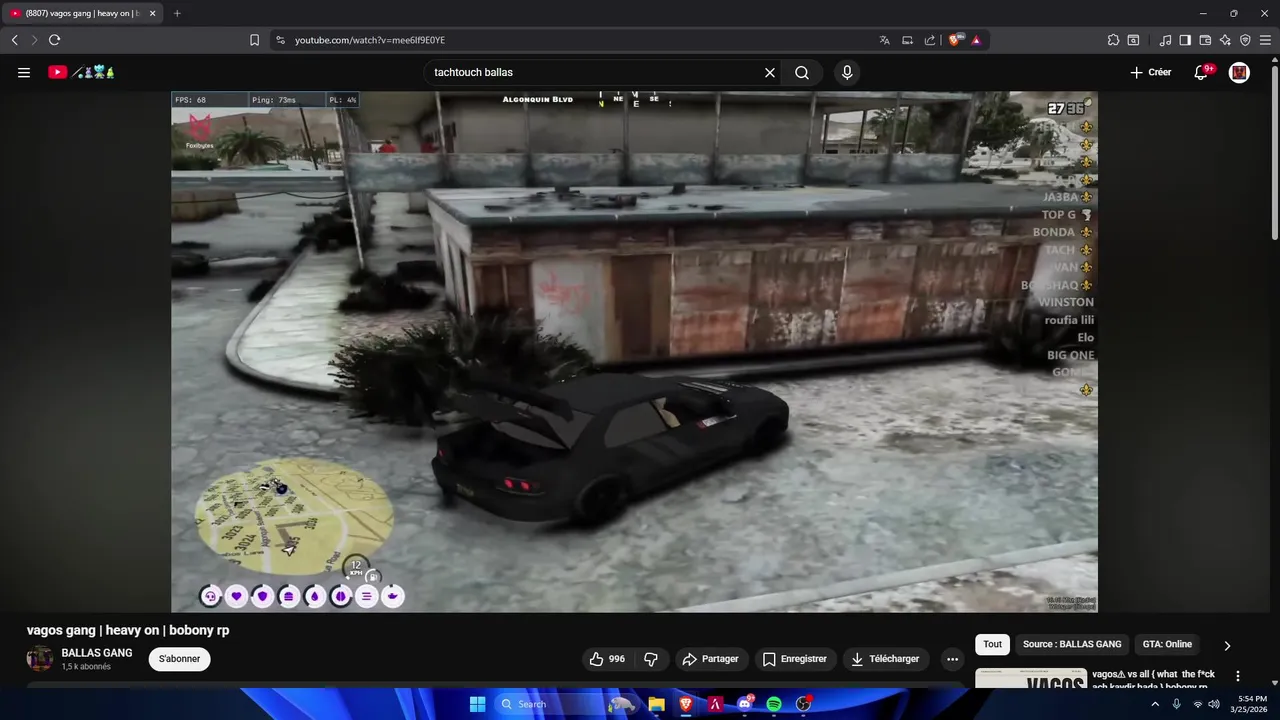
Task: Save video with Enregistrer button
Action: pyautogui.click(x=795, y=659)
